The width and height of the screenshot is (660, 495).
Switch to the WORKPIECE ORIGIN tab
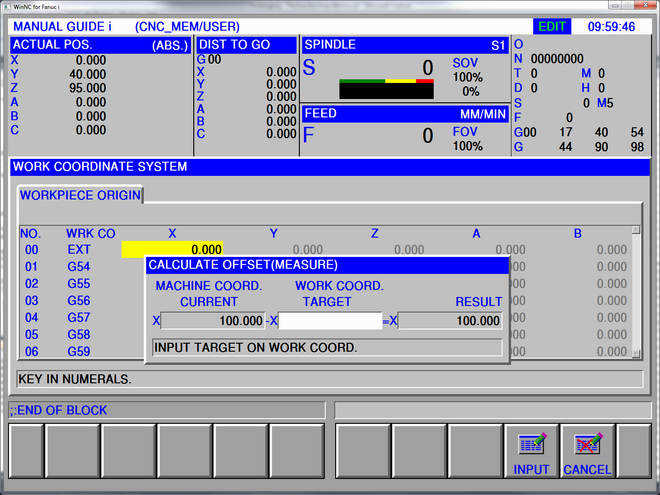pyautogui.click(x=80, y=195)
